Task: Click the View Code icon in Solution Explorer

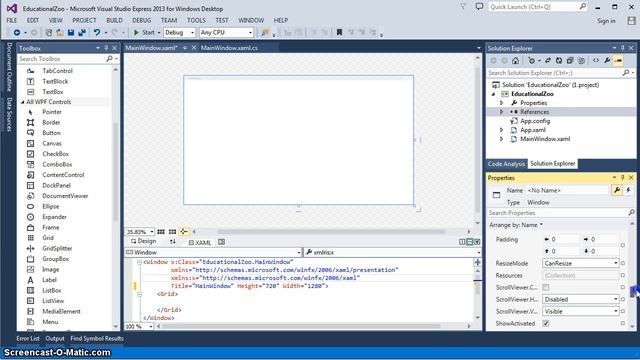Action: 596,60
